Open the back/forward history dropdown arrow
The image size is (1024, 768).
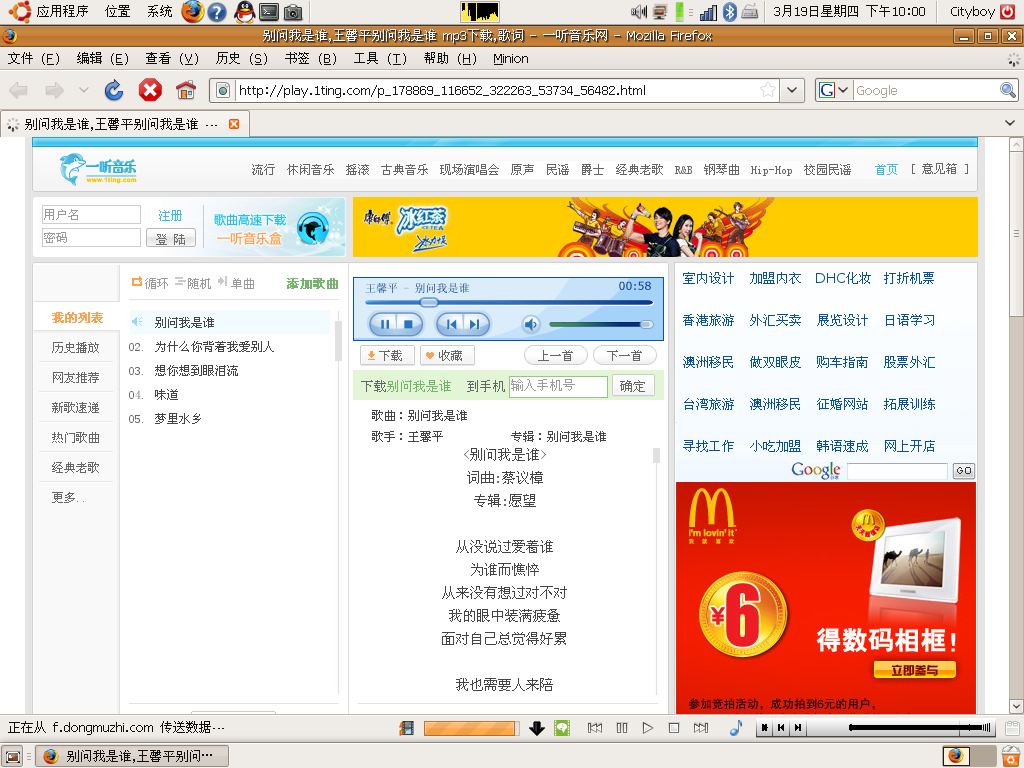click(84, 90)
